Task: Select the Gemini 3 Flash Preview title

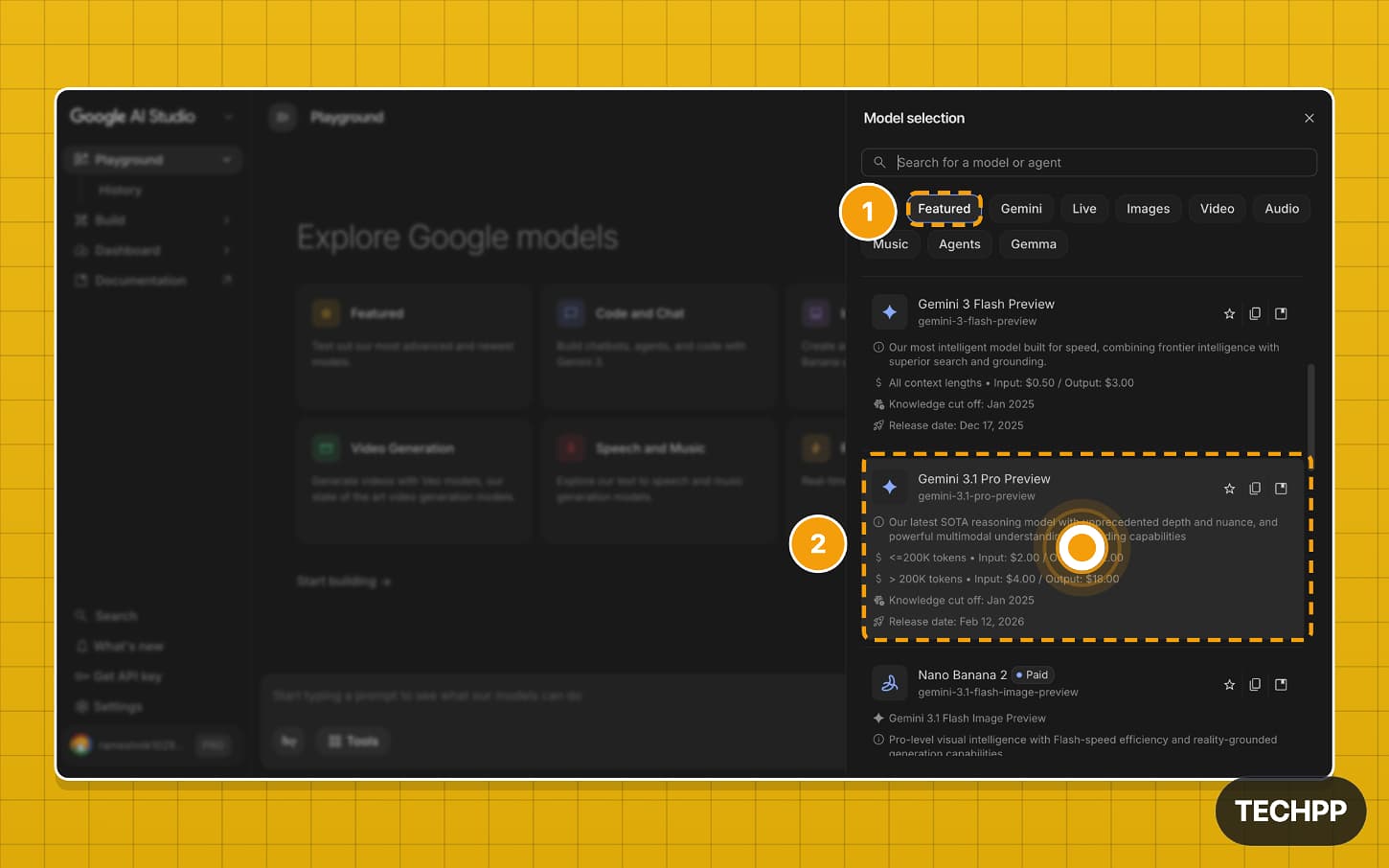Action: coord(986,304)
